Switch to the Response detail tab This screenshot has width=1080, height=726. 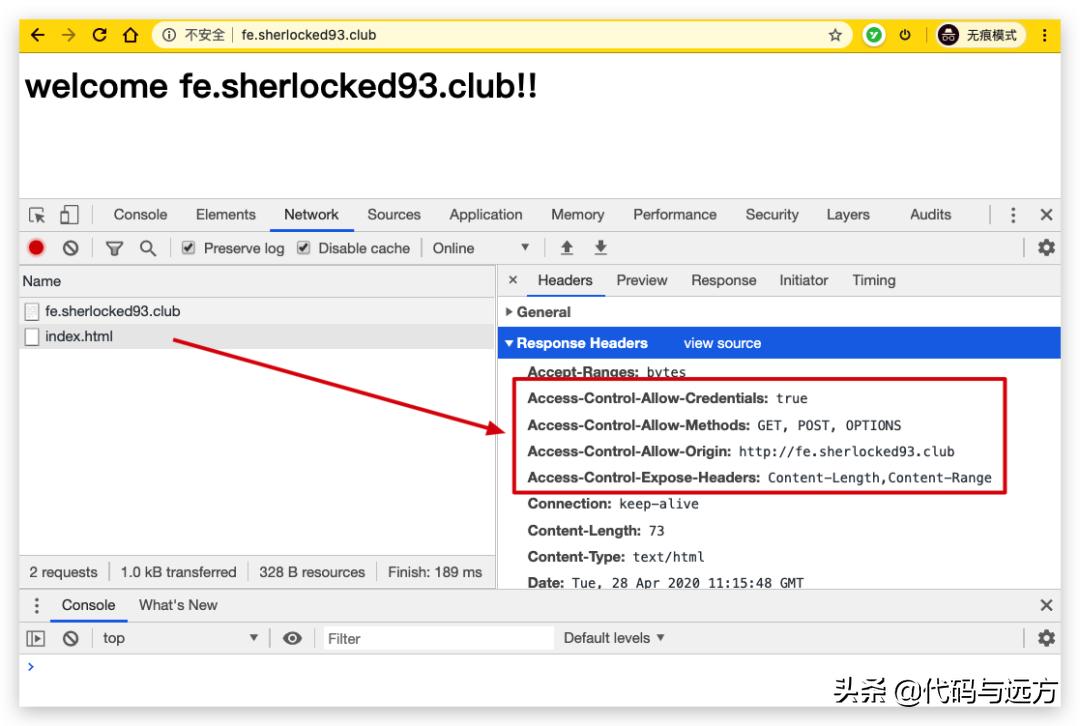(x=724, y=280)
